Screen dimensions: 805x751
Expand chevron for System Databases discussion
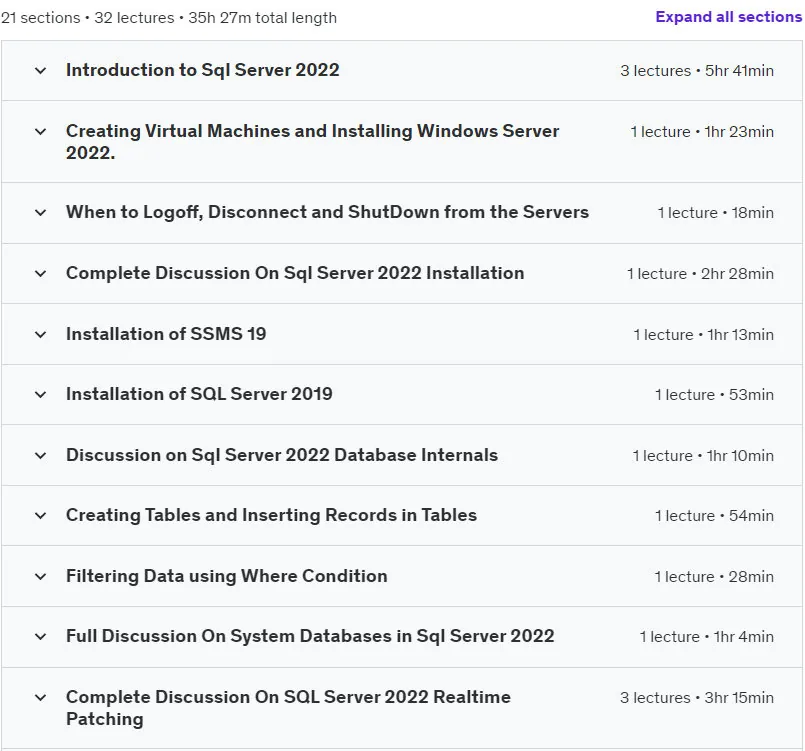(41, 637)
